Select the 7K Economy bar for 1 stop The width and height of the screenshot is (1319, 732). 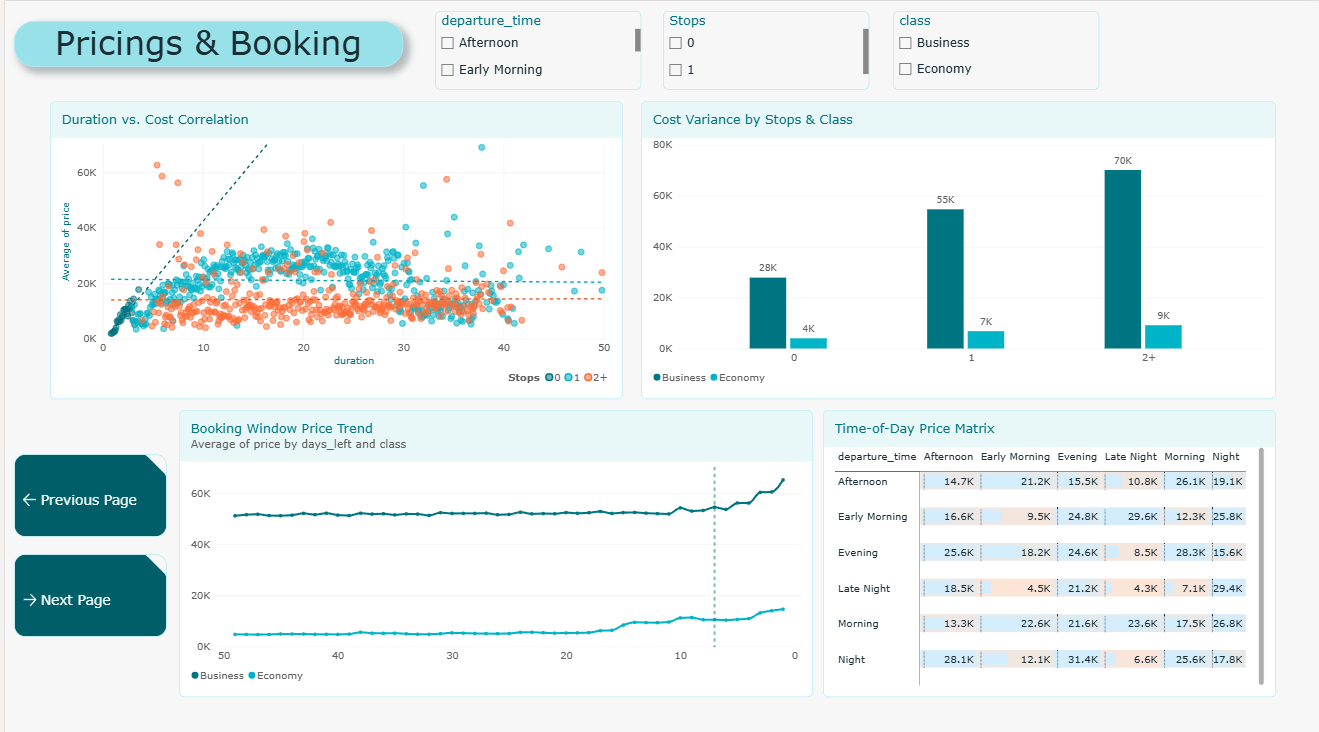coord(985,340)
